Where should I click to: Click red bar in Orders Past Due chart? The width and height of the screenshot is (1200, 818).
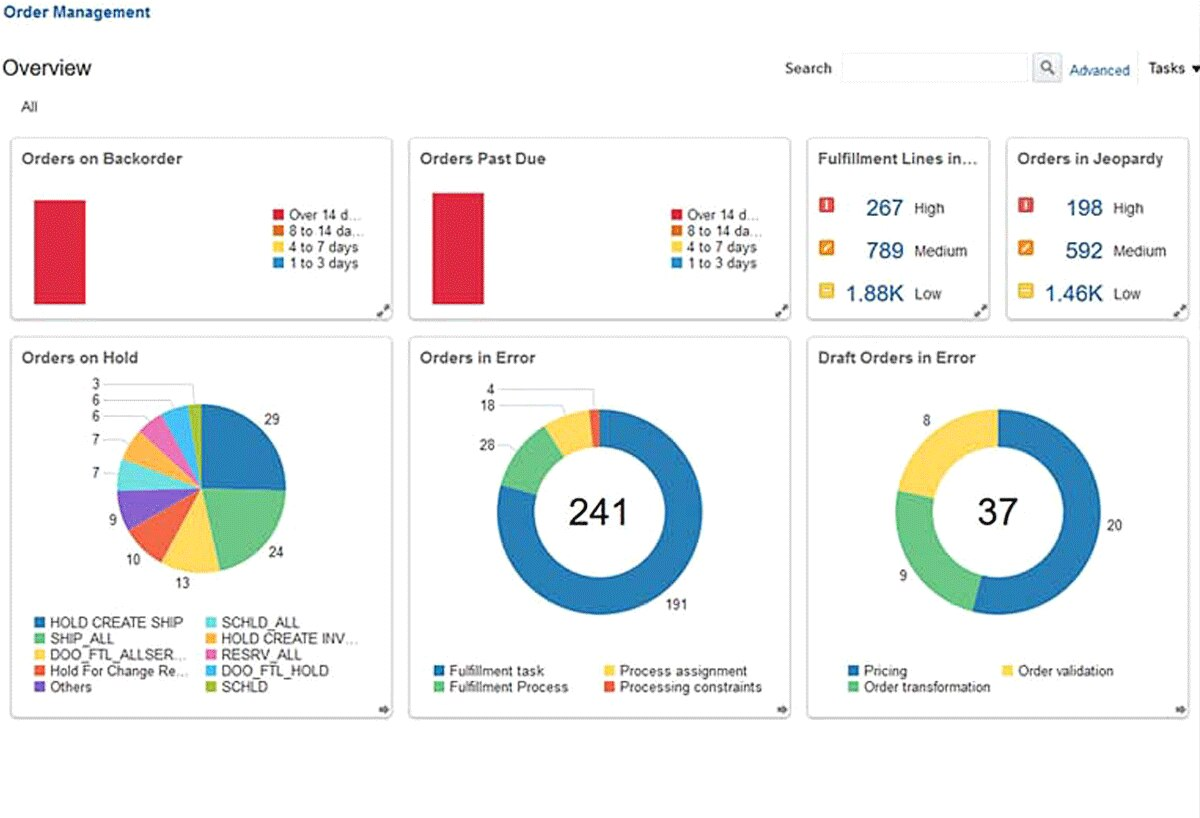click(x=458, y=248)
